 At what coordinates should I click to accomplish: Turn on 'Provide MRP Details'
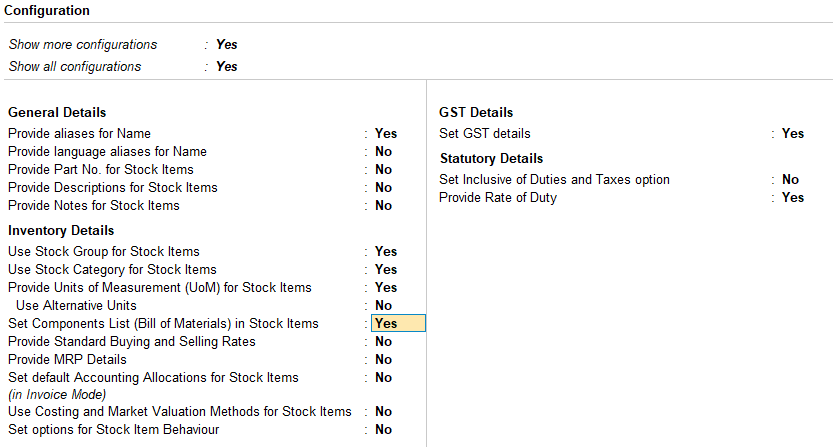click(x=384, y=360)
